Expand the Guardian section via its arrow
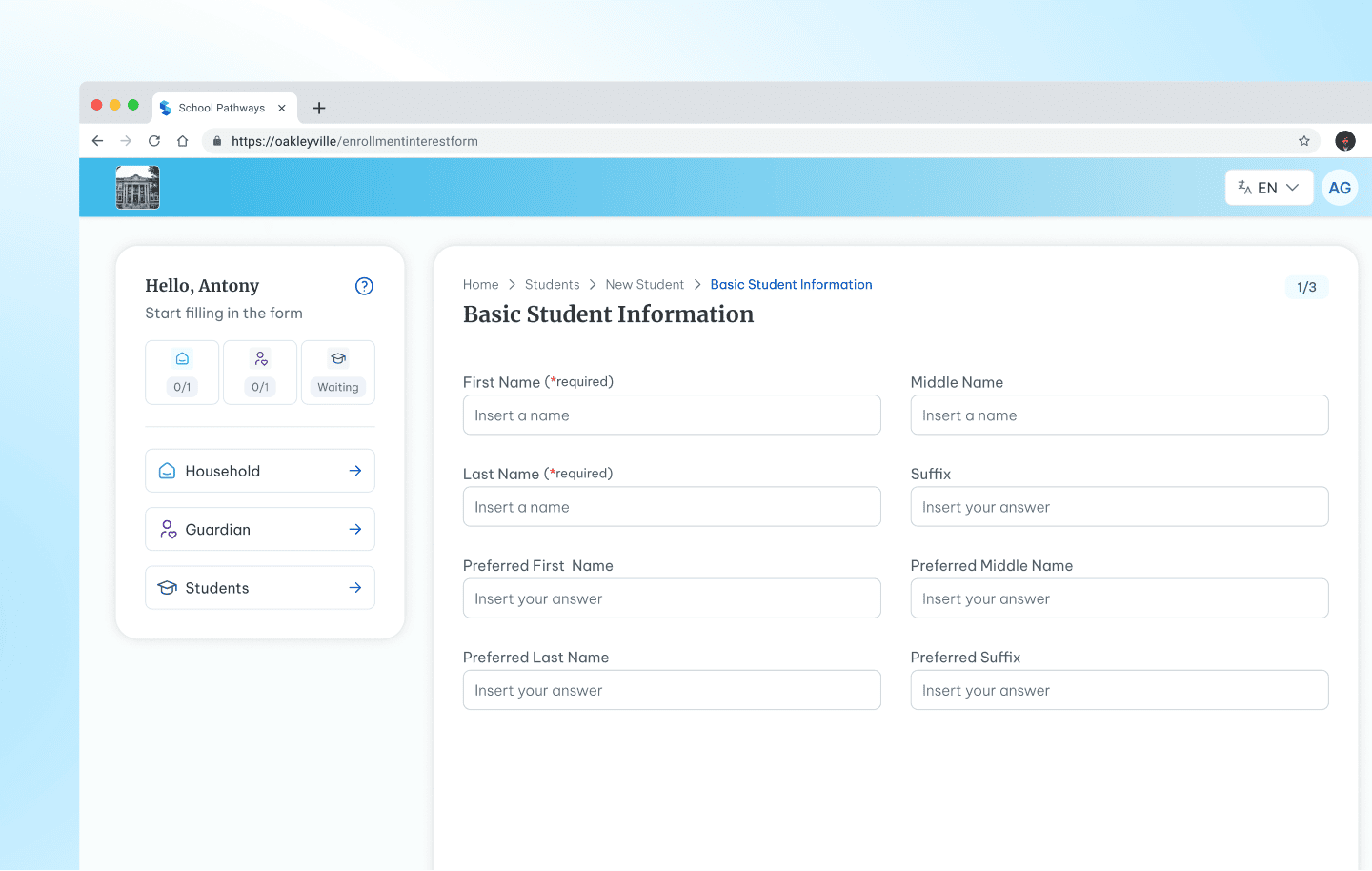 click(354, 529)
